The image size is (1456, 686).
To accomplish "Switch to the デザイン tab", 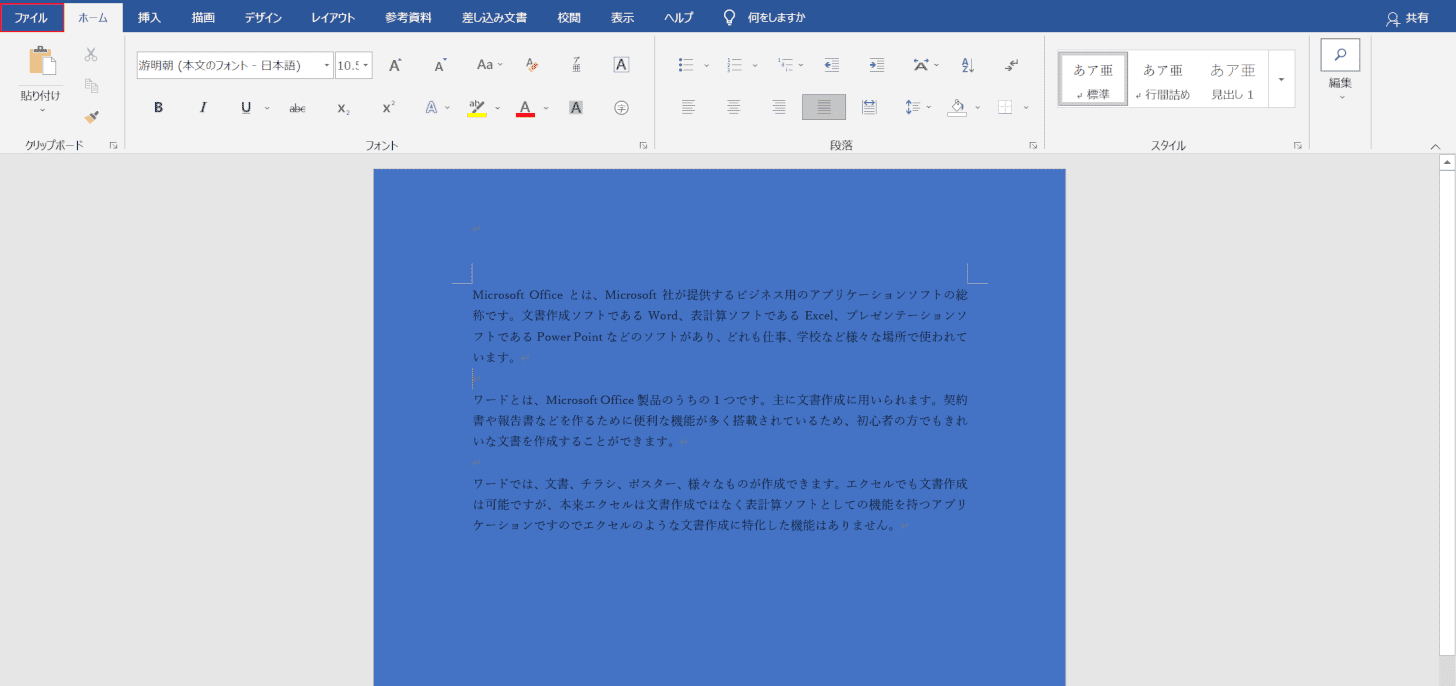I will 263,17.
